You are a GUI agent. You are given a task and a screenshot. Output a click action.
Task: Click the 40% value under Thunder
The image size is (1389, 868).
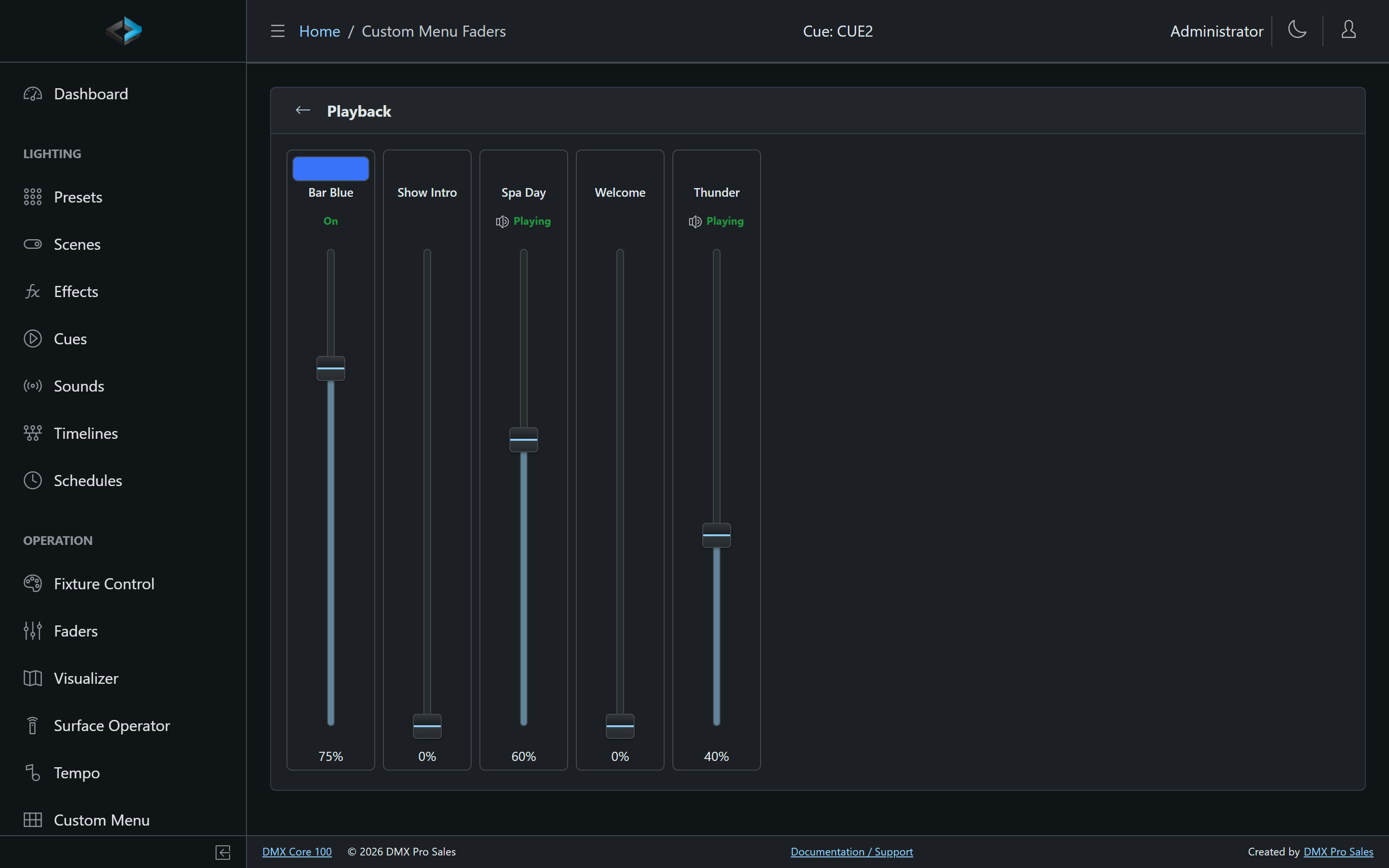(716, 757)
